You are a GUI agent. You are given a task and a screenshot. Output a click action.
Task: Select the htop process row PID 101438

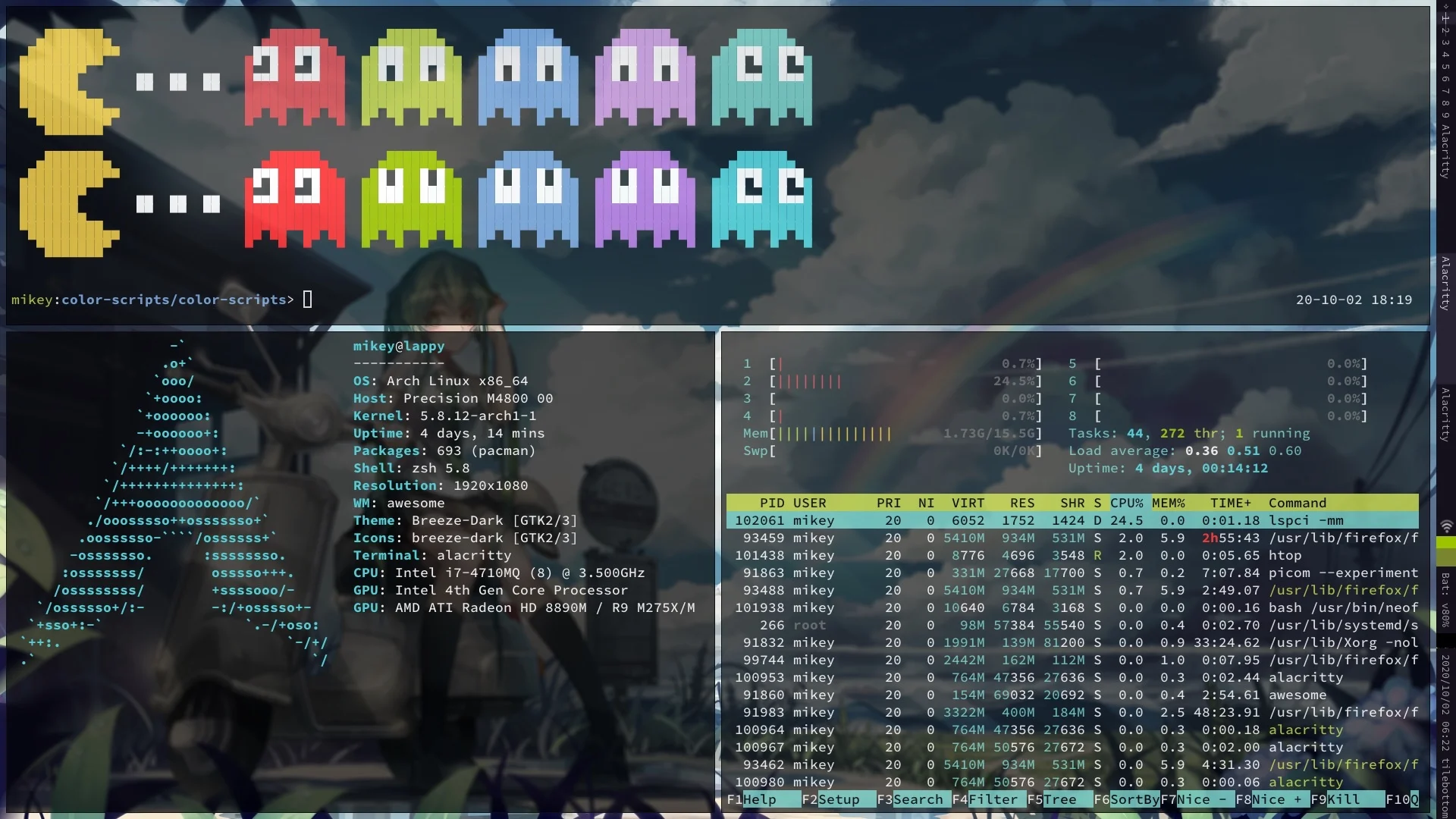[x=1072, y=555]
